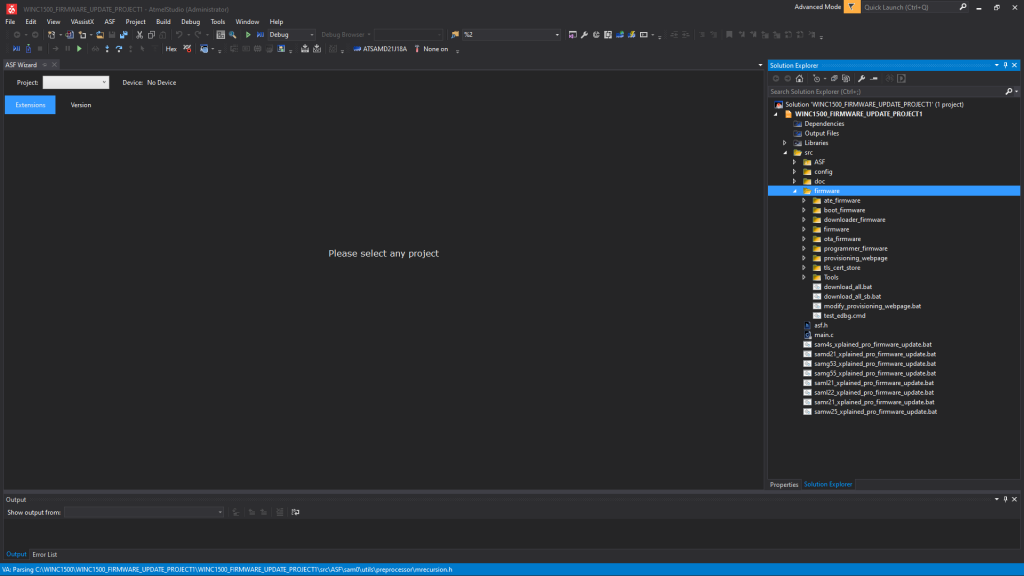Click Show All Files icon in Solution Explorer
Image resolution: width=1024 pixels, height=576 pixels.
pos(846,78)
